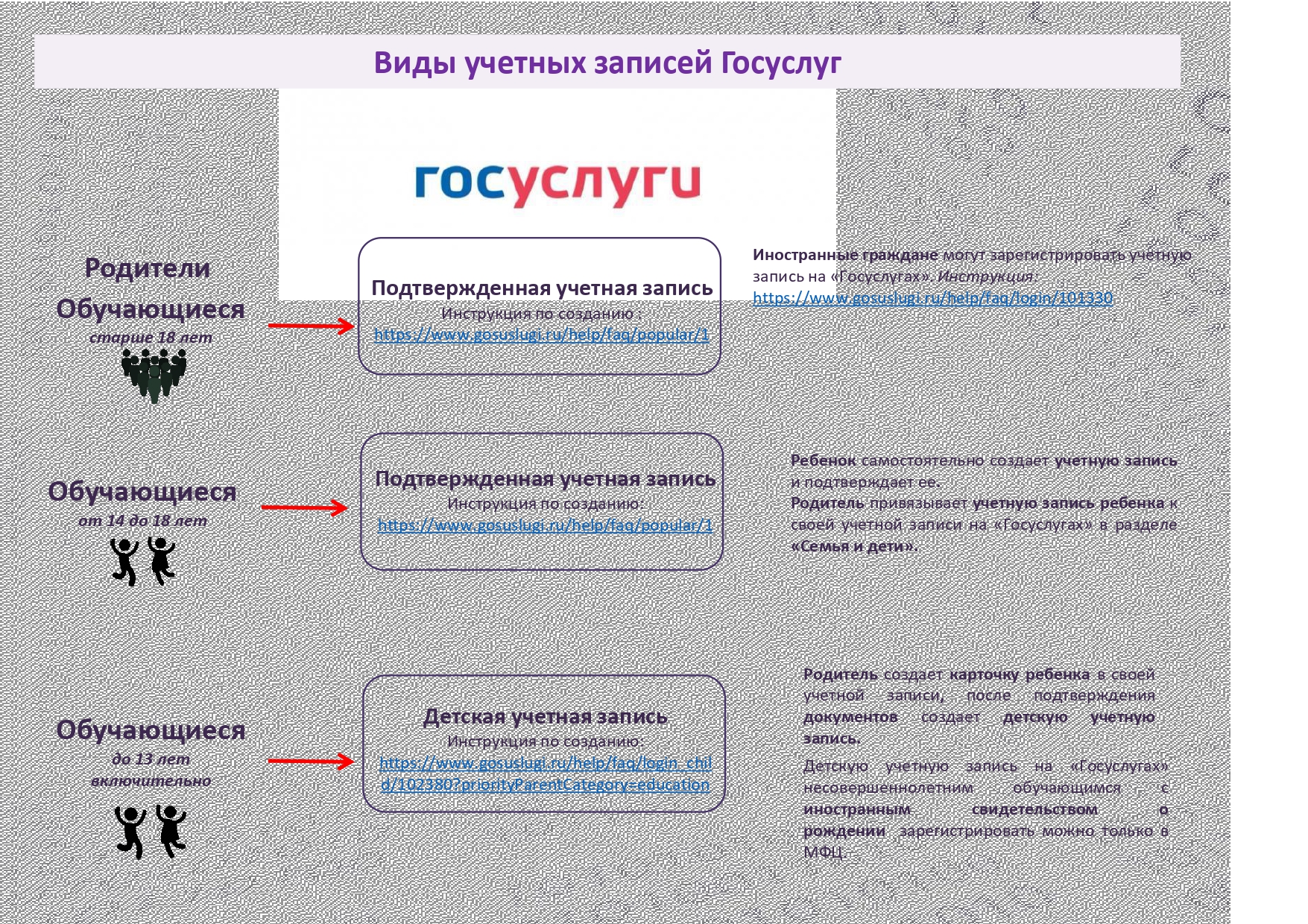Click the paragraph starting Детскую учетную запись на «Госуслугах»

tap(985, 809)
